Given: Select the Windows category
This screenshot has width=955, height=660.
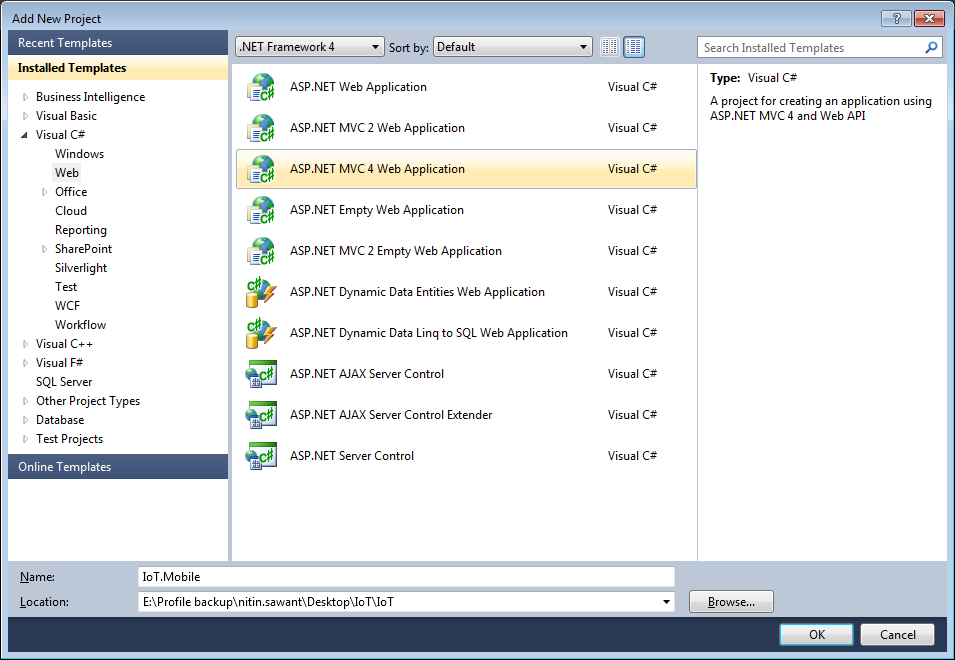Looking at the screenshot, I should (79, 154).
